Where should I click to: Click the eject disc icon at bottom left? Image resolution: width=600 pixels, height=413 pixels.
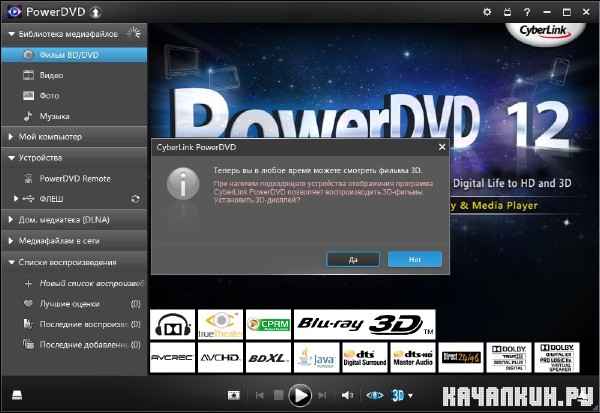click(x=17, y=395)
